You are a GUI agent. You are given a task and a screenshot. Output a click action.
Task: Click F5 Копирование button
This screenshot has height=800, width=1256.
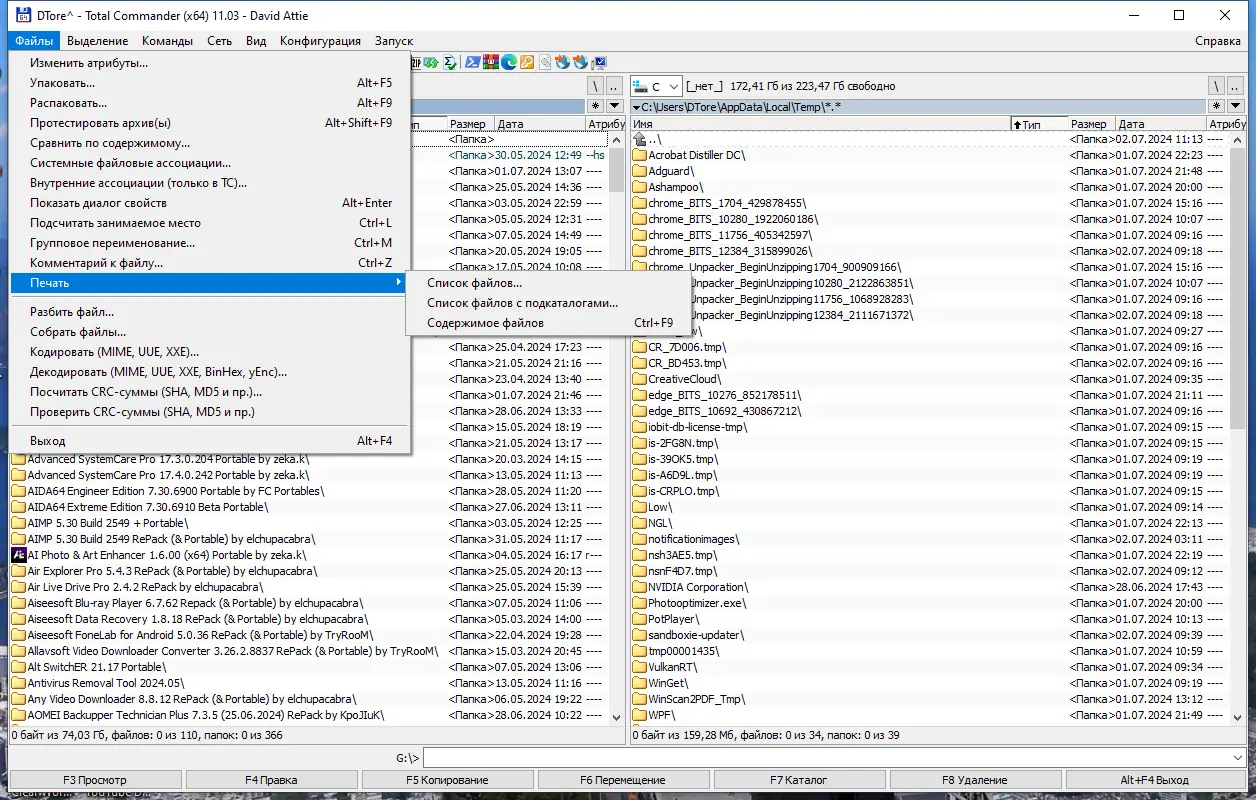pyautogui.click(x=447, y=780)
